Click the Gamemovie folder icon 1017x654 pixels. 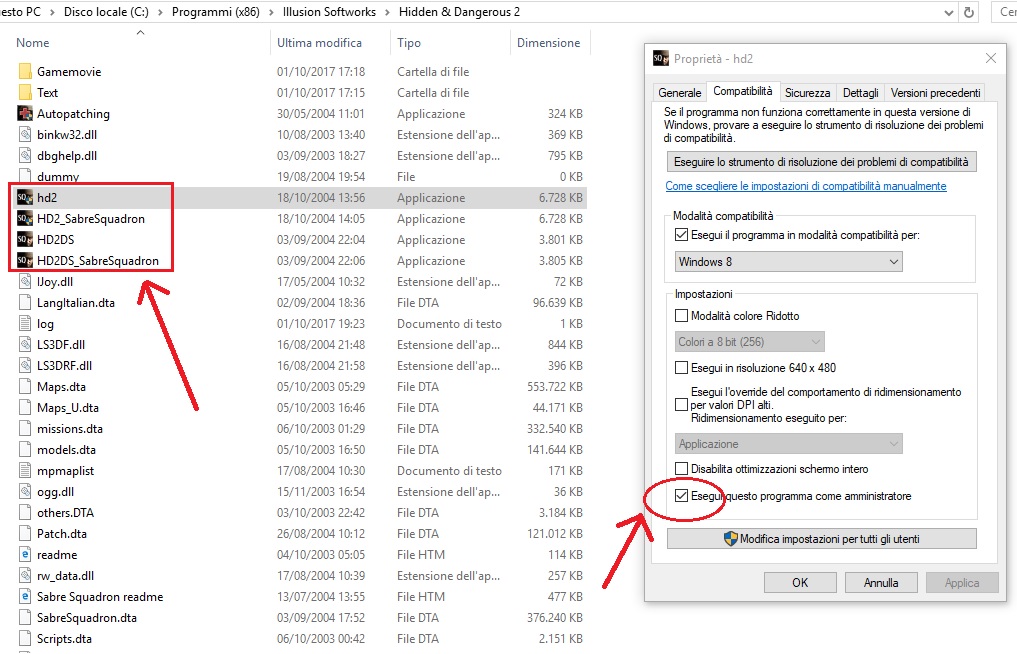25,72
